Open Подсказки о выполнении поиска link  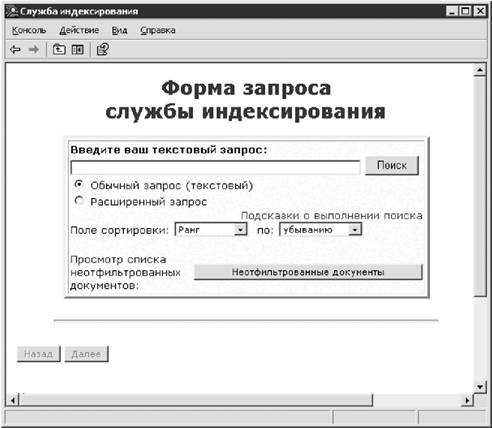click(x=332, y=216)
